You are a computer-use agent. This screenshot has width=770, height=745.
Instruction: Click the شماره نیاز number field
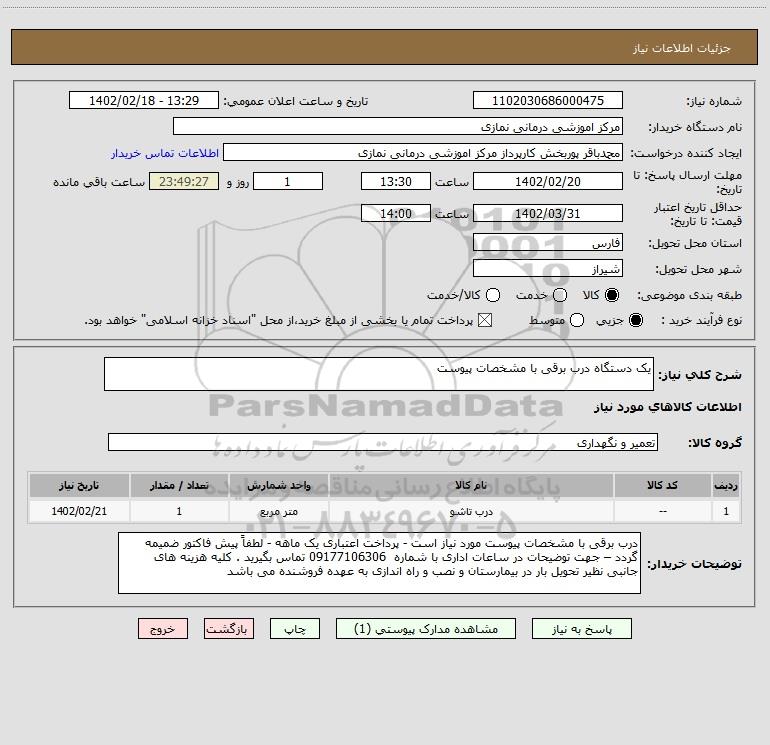click(548, 100)
